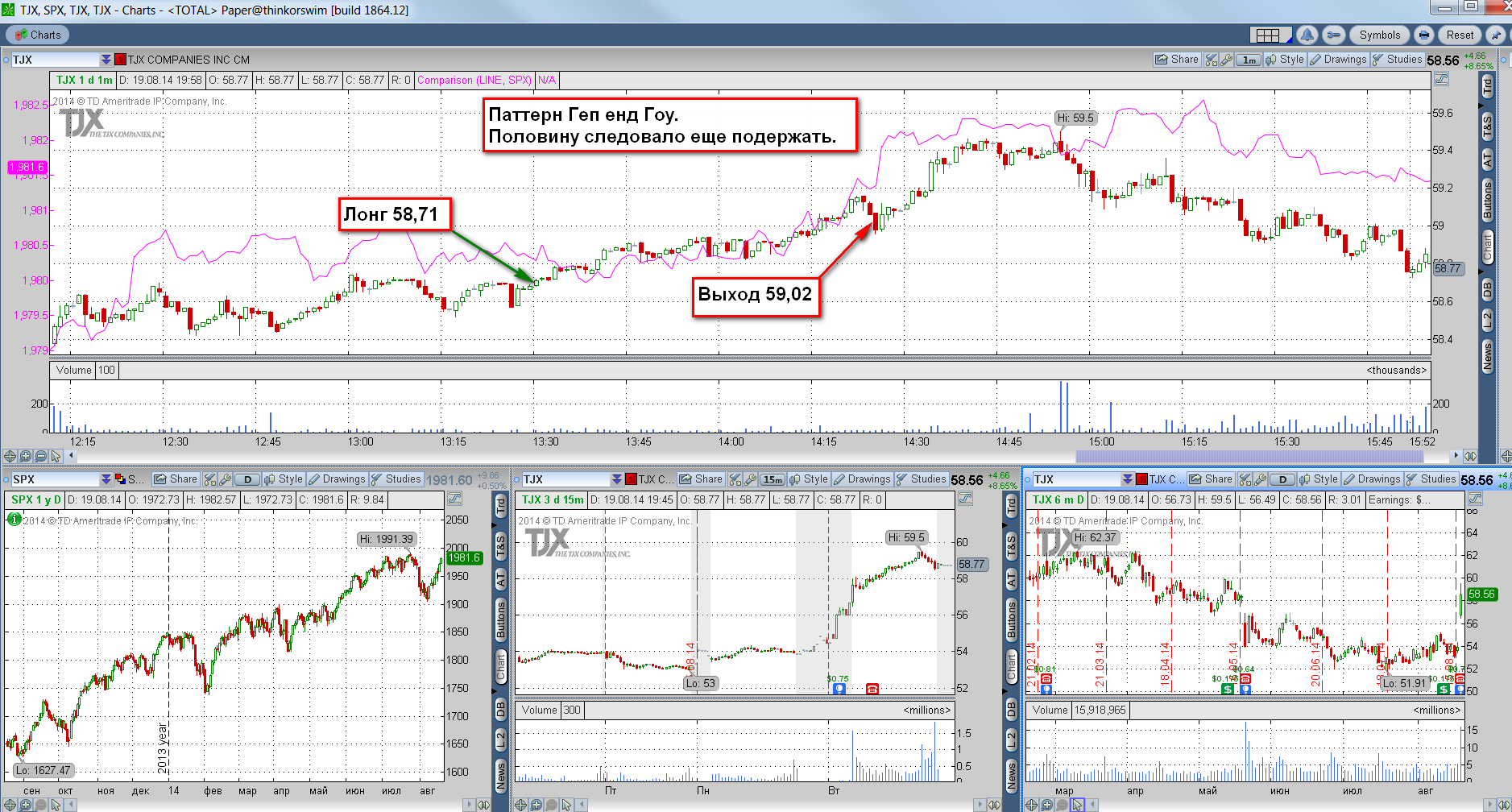The width and height of the screenshot is (1512, 812).
Task: Open Drawings menu on SPX chart
Action: pos(337,479)
